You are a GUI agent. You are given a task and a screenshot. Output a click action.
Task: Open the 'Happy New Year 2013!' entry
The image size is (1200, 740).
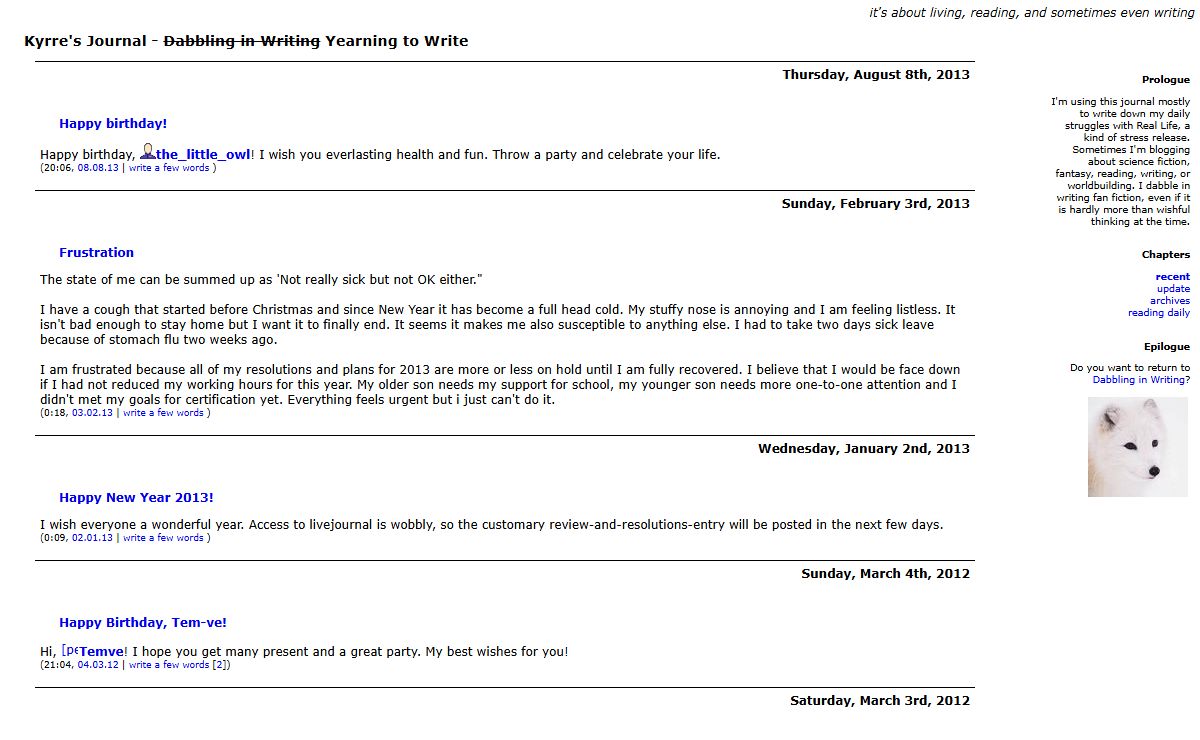tap(136, 498)
